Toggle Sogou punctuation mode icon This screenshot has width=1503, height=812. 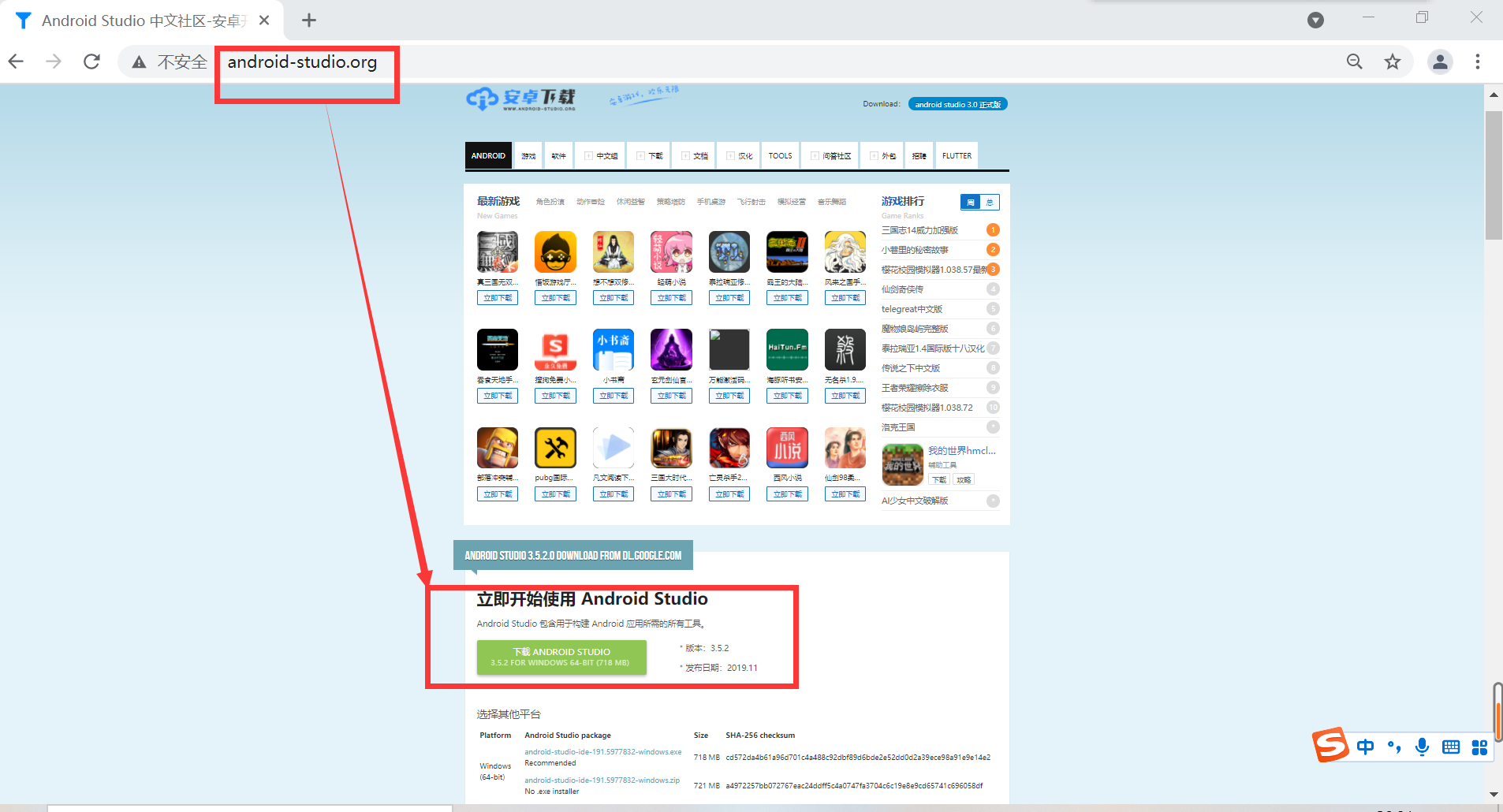pyautogui.click(x=1393, y=747)
